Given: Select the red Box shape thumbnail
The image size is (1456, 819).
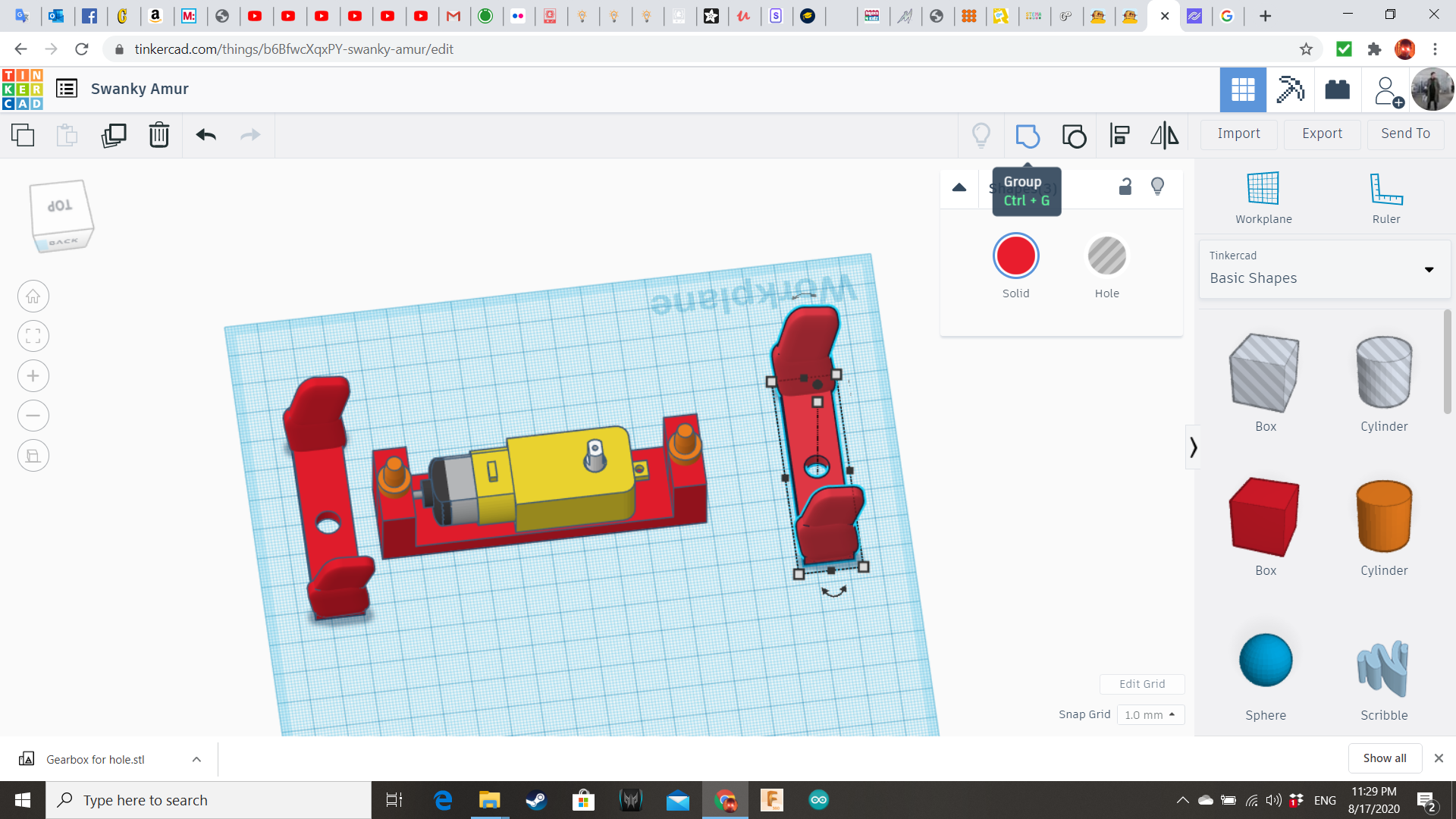Looking at the screenshot, I should coord(1263,516).
